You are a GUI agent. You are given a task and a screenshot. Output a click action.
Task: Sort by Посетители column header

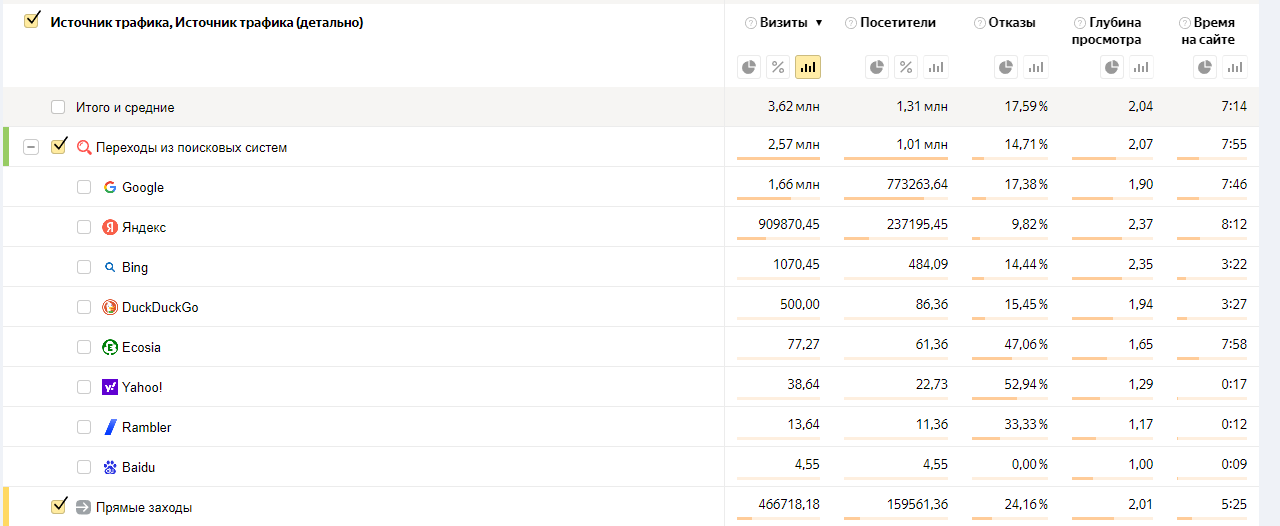coord(898,22)
